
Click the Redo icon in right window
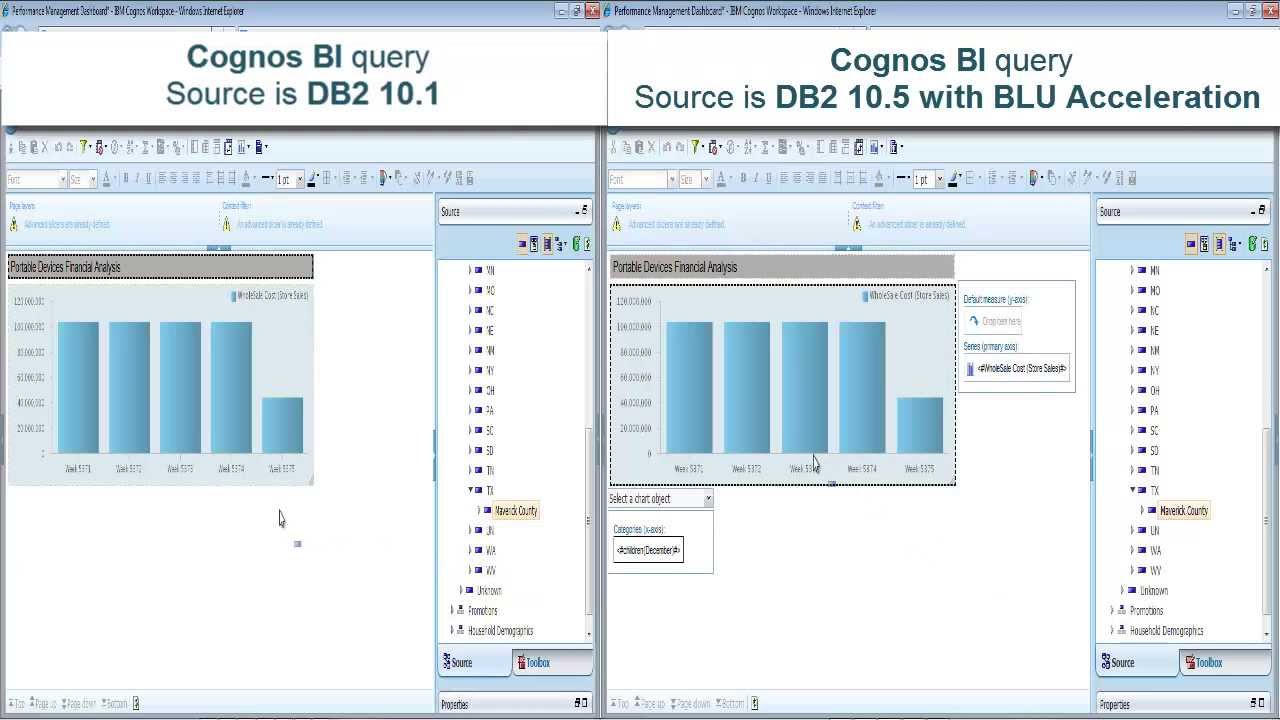tap(680, 147)
